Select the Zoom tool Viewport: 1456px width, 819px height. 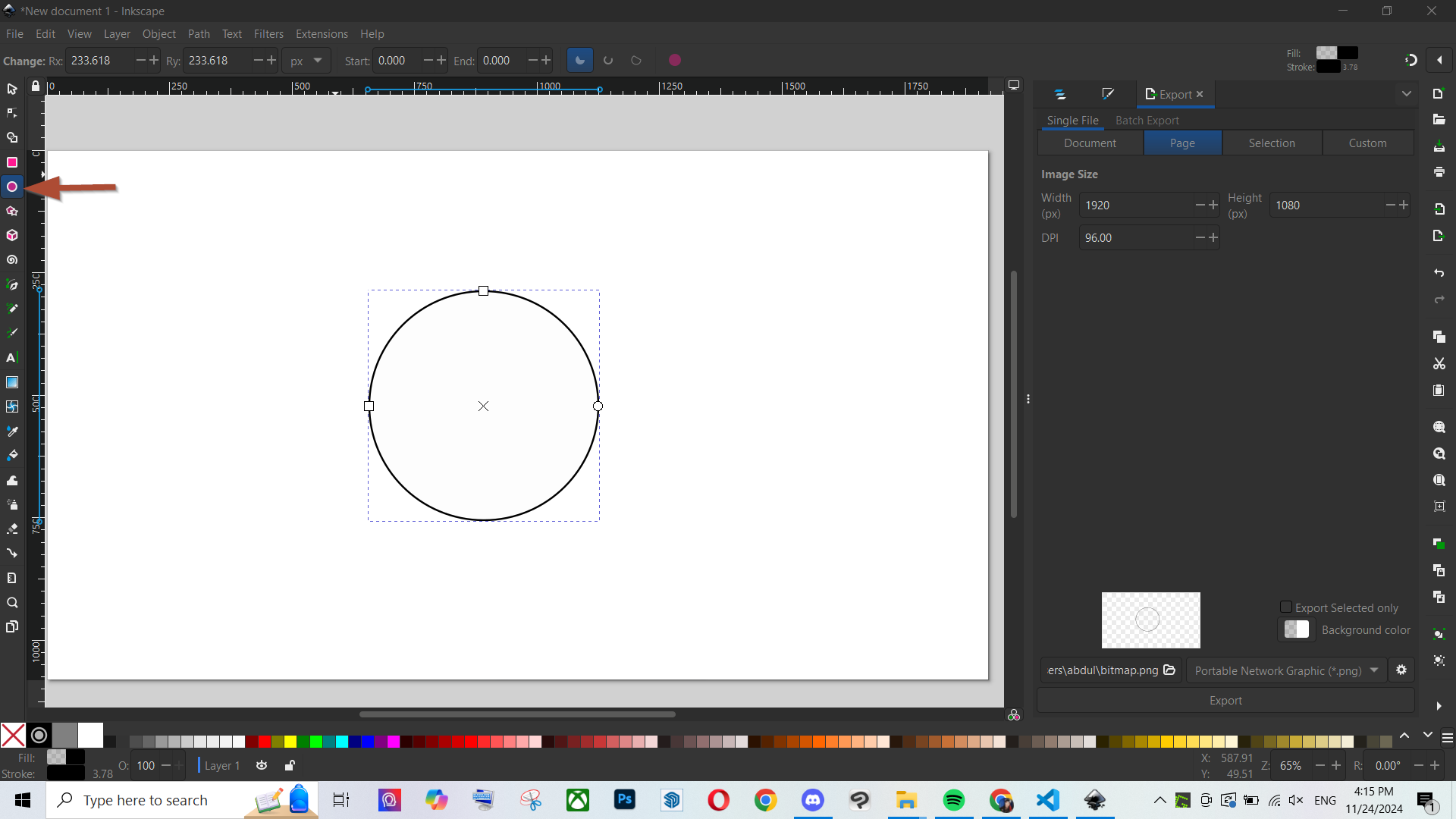(x=12, y=602)
